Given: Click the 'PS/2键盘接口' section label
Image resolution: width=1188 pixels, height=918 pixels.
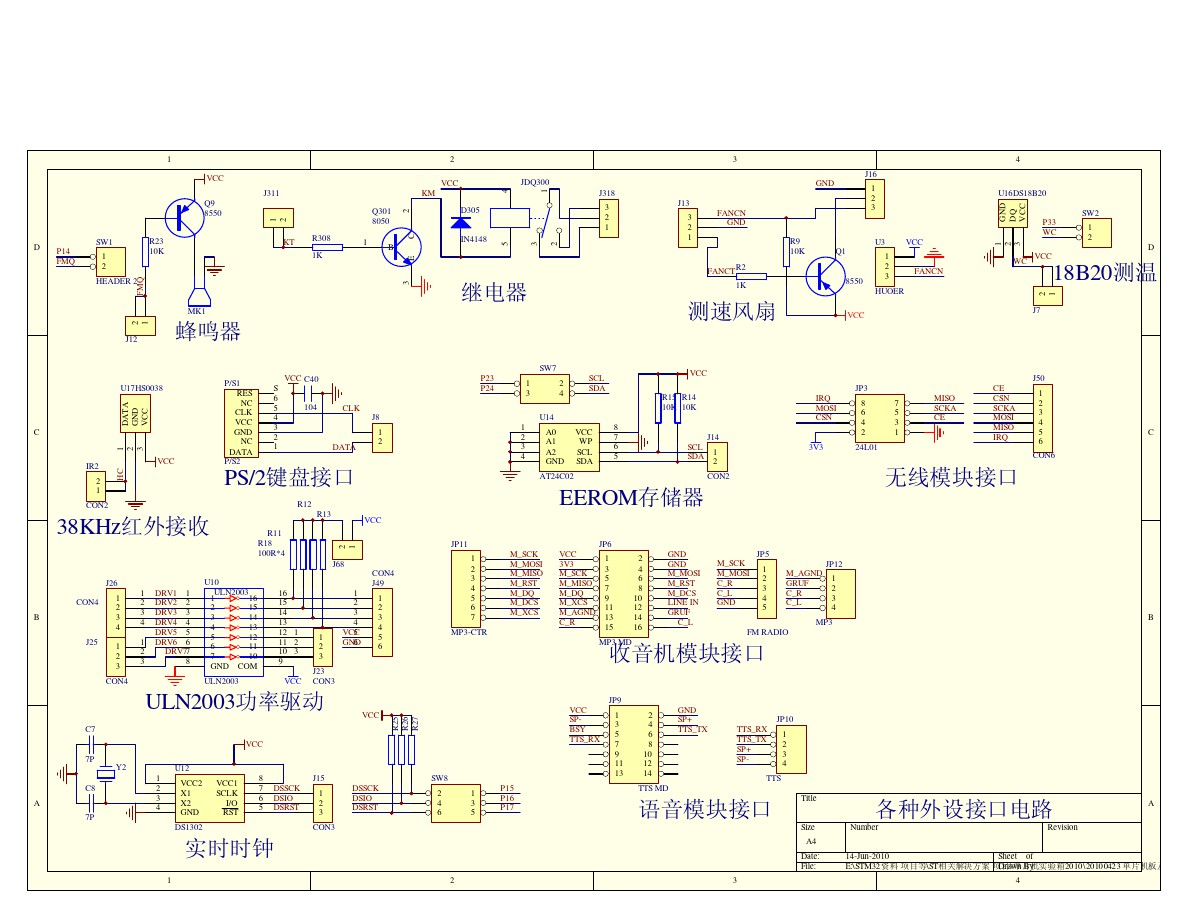Looking at the screenshot, I should (289, 477).
